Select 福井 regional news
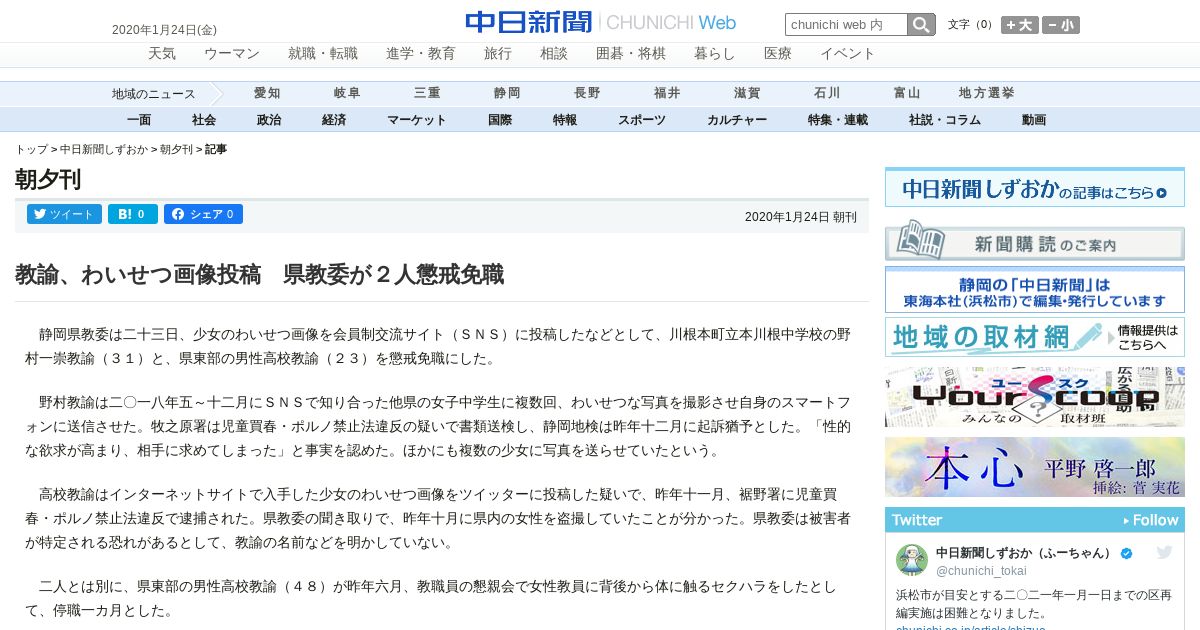The height and width of the screenshot is (630, 1200). 667,93
